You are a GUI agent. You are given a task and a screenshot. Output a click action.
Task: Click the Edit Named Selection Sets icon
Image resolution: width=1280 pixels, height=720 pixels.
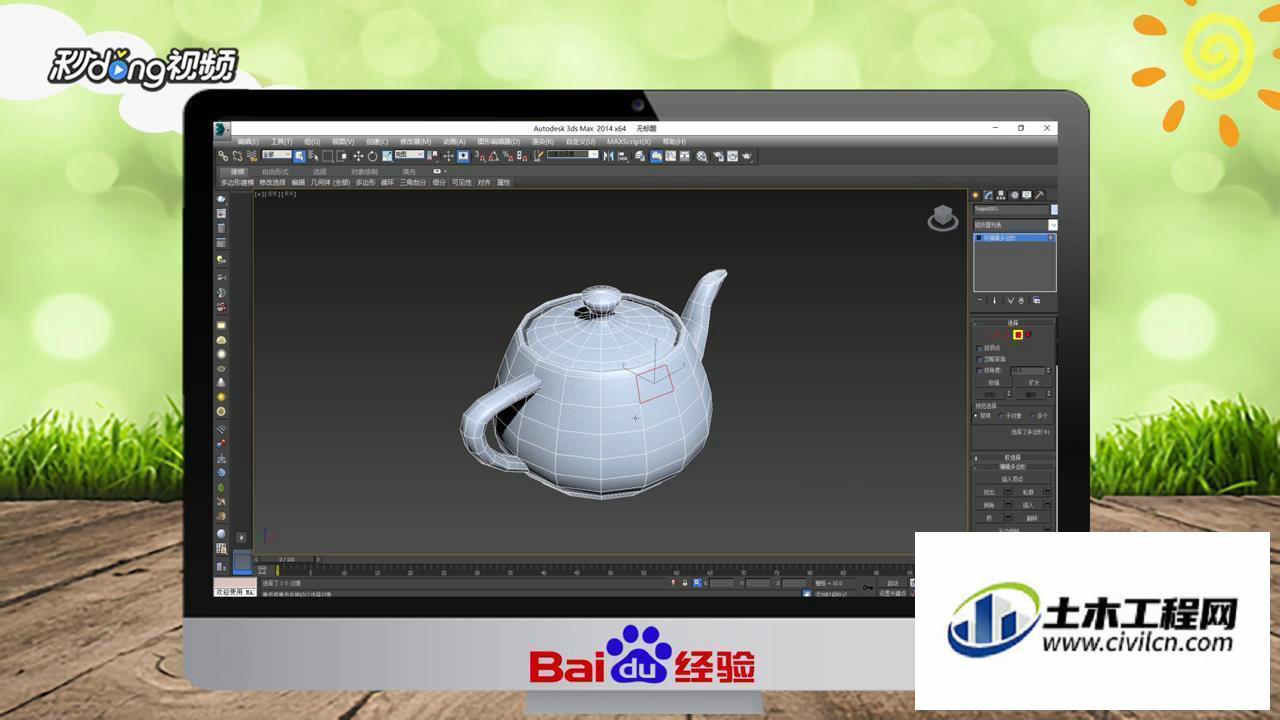coord(539,156)
